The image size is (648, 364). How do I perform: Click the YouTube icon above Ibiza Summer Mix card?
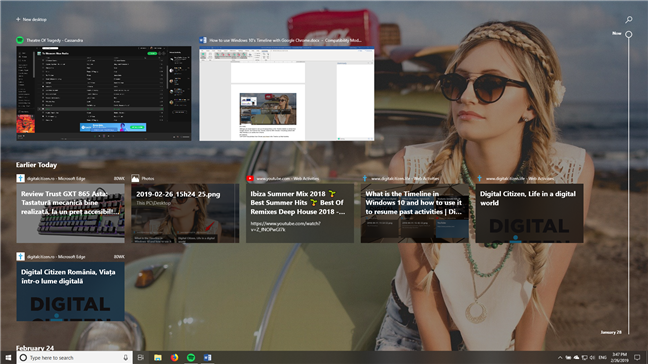[250, 178]
